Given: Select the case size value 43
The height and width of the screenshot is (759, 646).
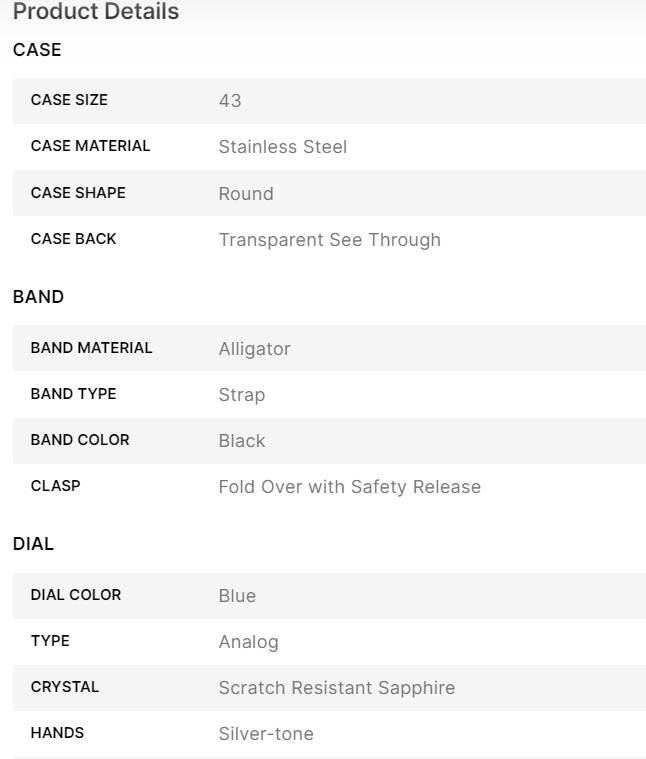Looking at the screenshot, I should [x=230, y=101].
